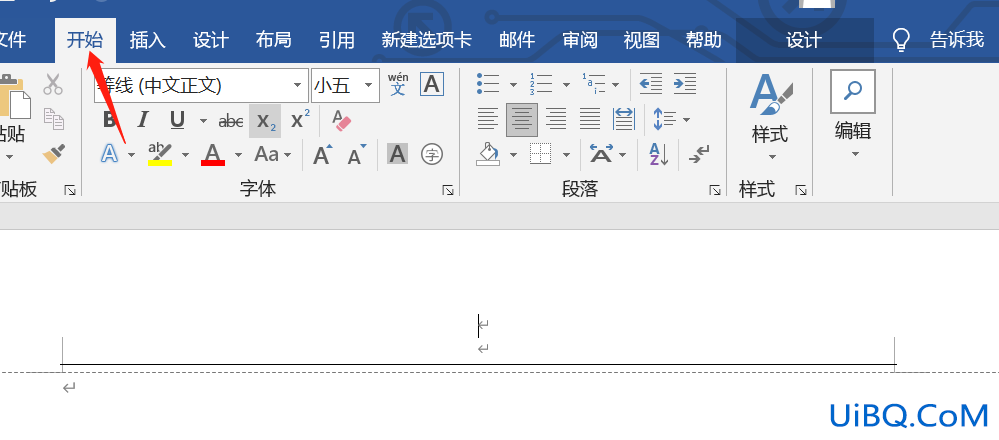This screenshot has height=440, width=999.
Task: Expand highlight color dropdown arrow
Action: point(185,155)
